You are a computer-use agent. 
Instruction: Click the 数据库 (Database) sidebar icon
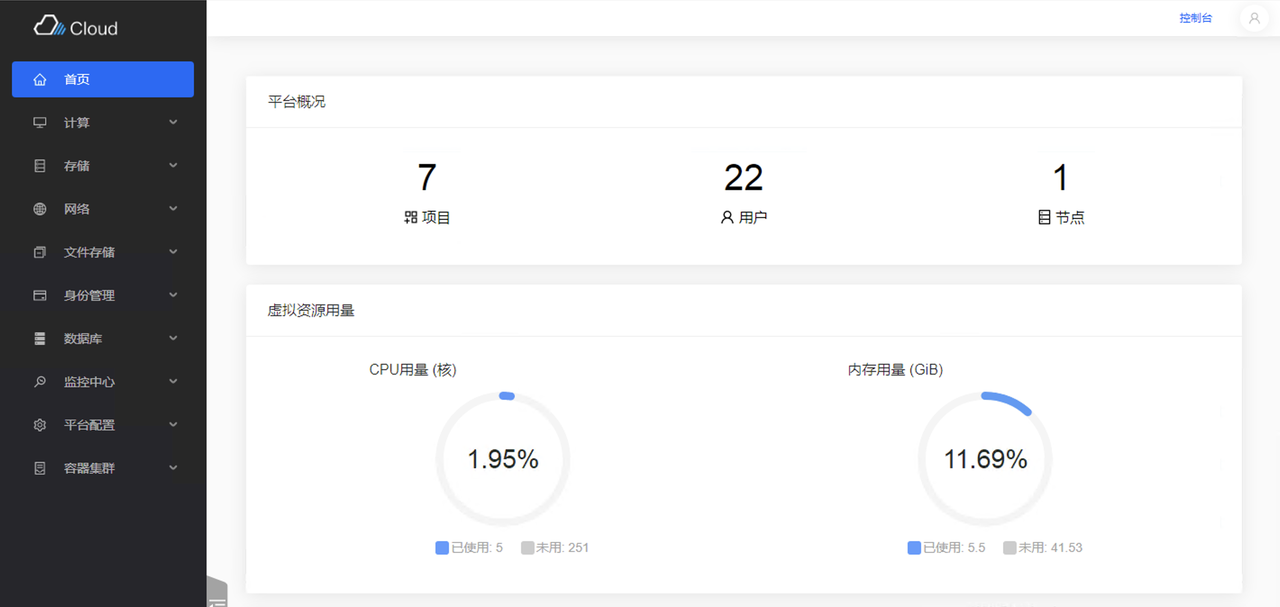[39, 338]
